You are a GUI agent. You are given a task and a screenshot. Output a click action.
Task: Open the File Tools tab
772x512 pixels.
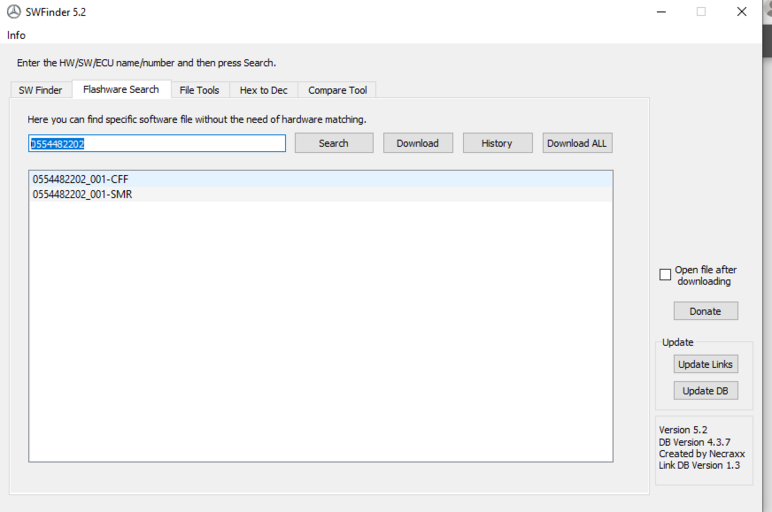199,90
